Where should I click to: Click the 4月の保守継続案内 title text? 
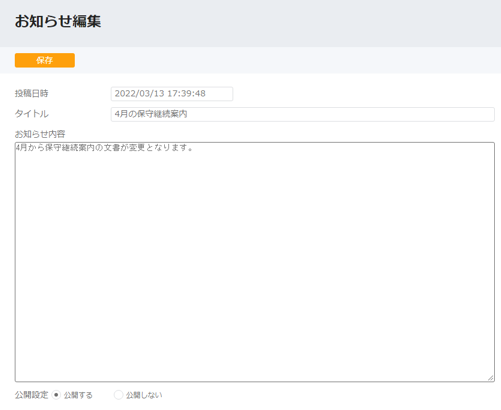151,114
